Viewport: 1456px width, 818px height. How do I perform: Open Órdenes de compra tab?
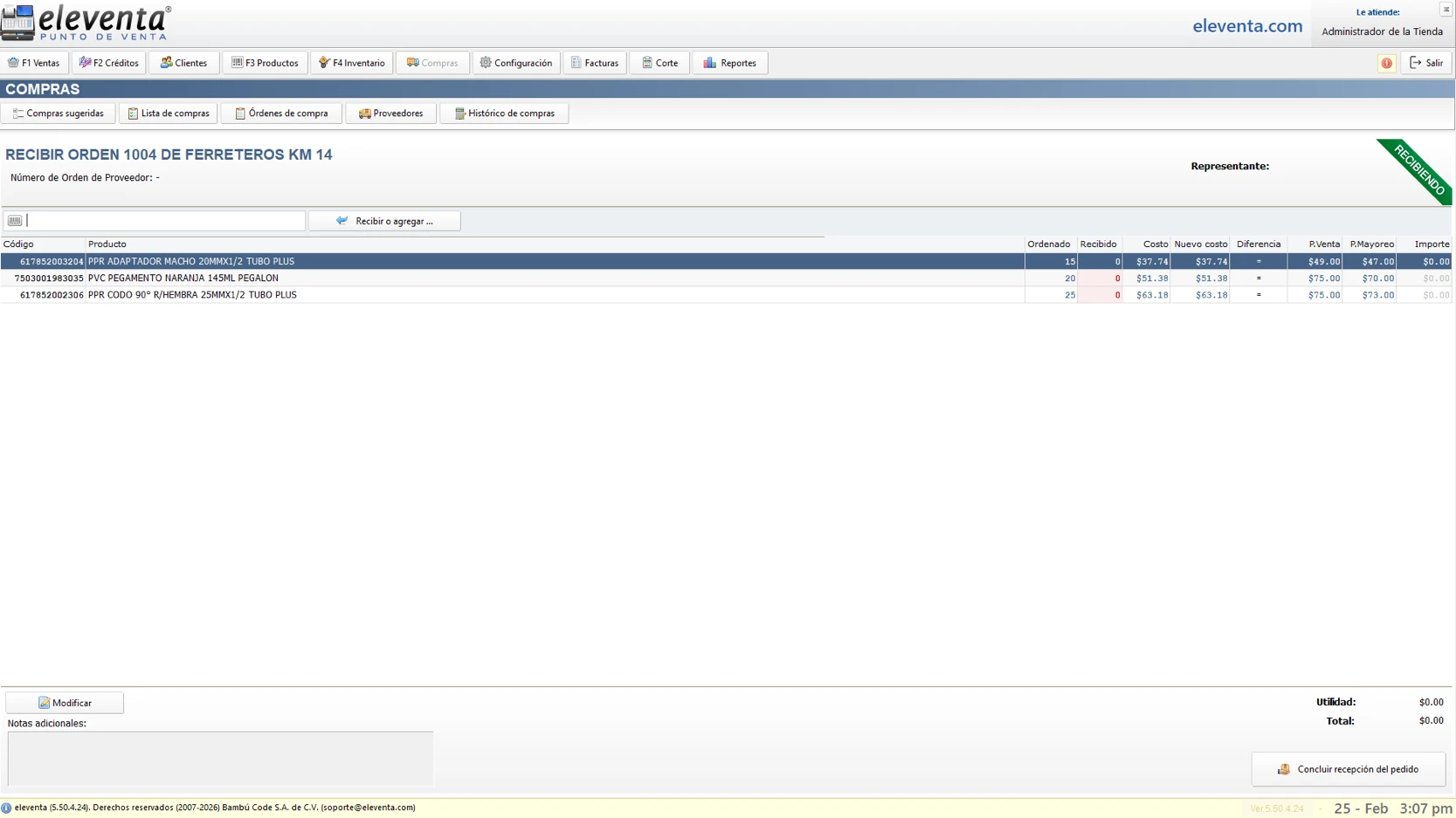281,113
